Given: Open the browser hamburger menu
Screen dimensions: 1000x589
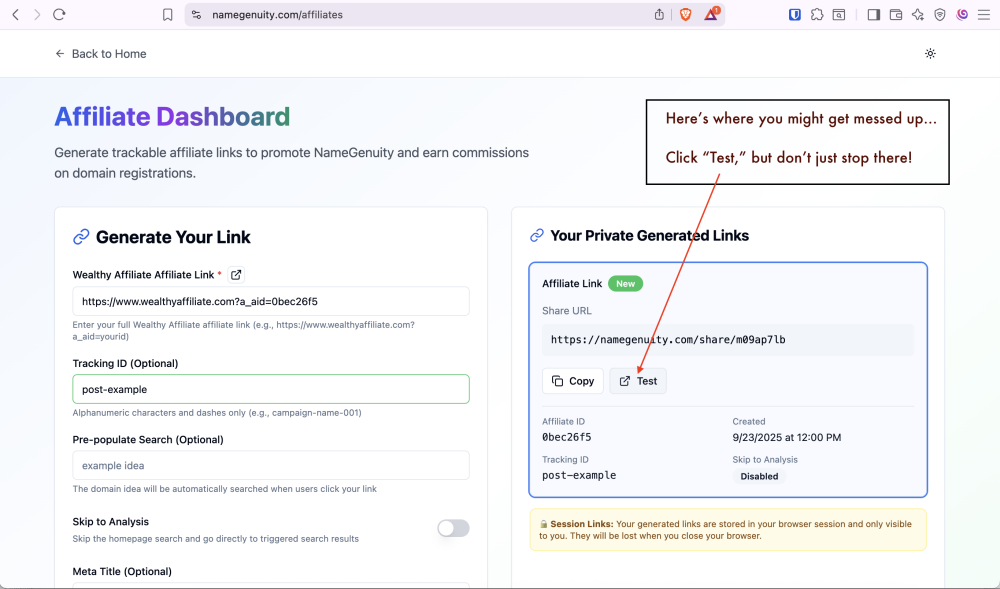Looking at the screenshot, I should [x=983, y=15].
